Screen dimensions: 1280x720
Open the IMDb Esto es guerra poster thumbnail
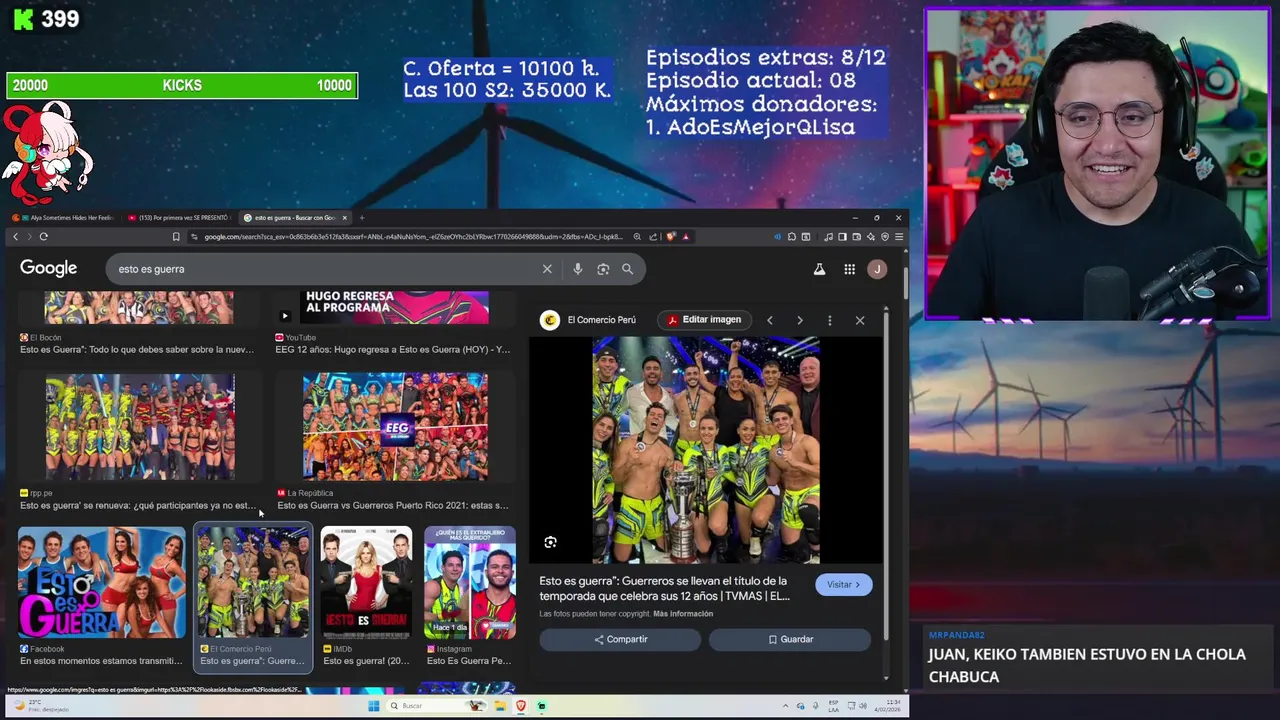[366, 582]
